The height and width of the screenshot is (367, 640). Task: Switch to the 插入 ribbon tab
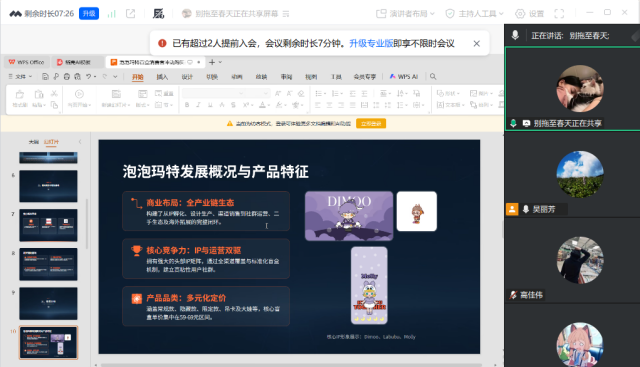(x=162, y=77)
